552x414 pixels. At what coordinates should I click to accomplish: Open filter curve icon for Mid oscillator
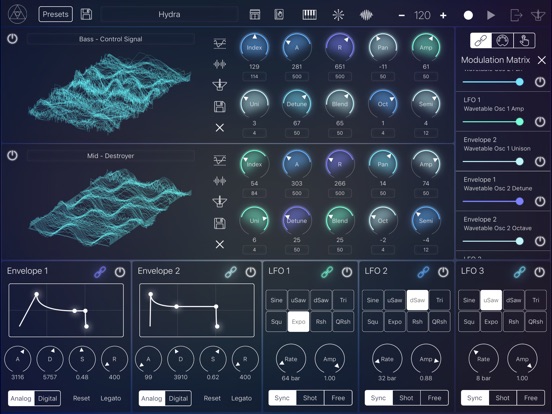[220, 160]
